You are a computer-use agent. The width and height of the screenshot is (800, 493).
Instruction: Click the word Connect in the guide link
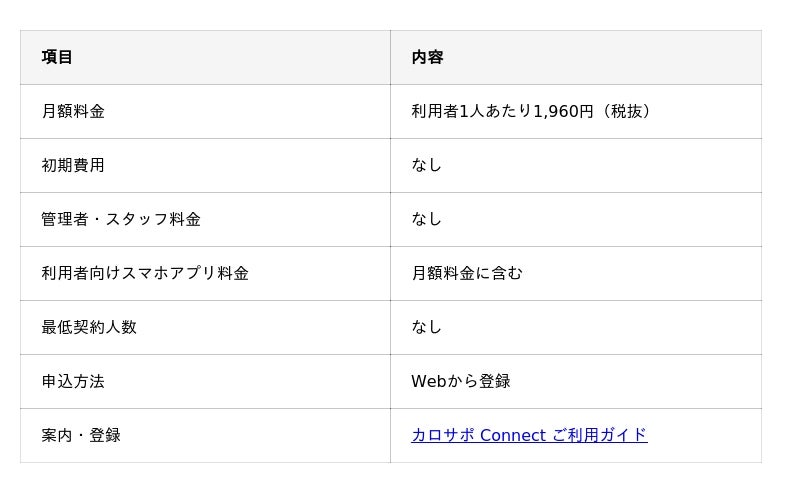pos(513,435)
